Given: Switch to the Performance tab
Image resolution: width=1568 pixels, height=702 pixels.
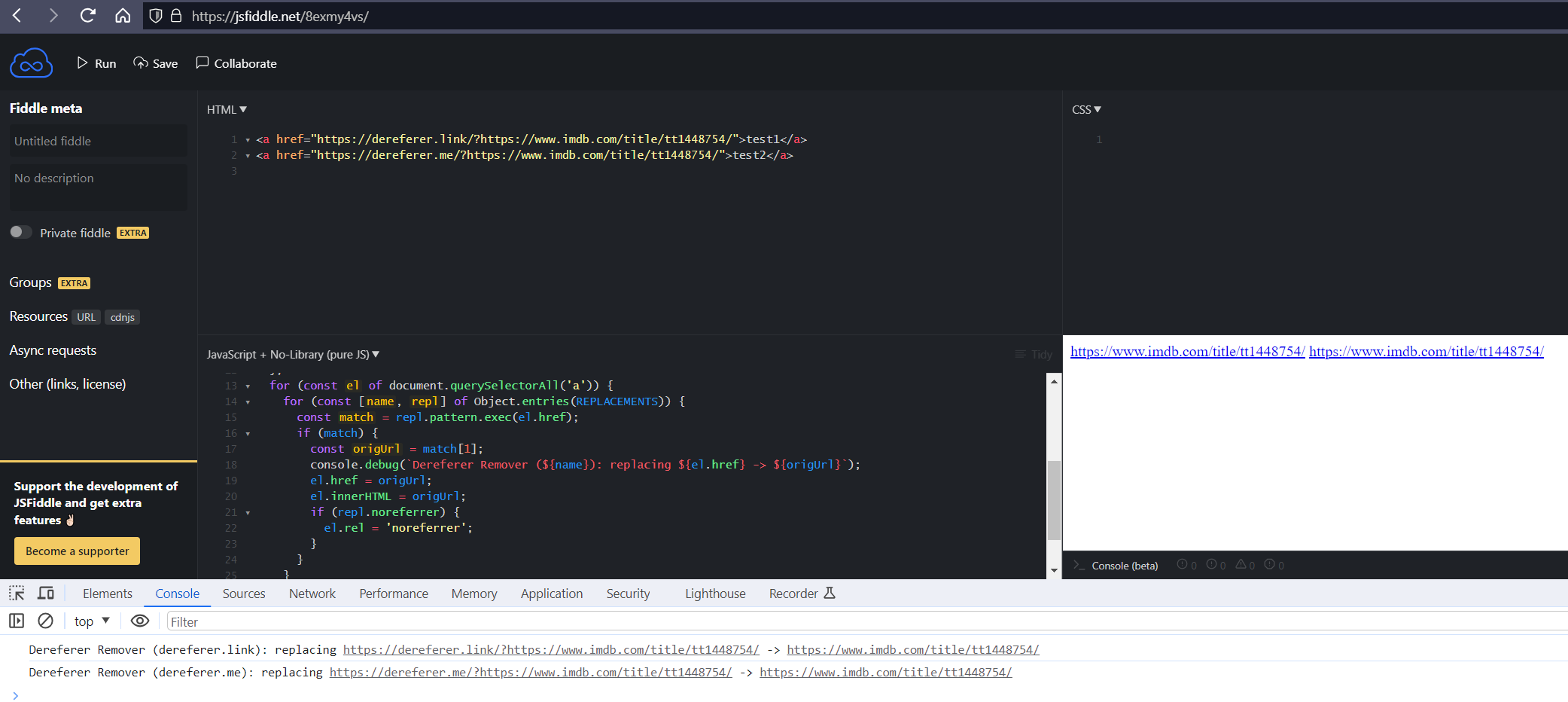Looking at the screenshot, I should point(394,594).
